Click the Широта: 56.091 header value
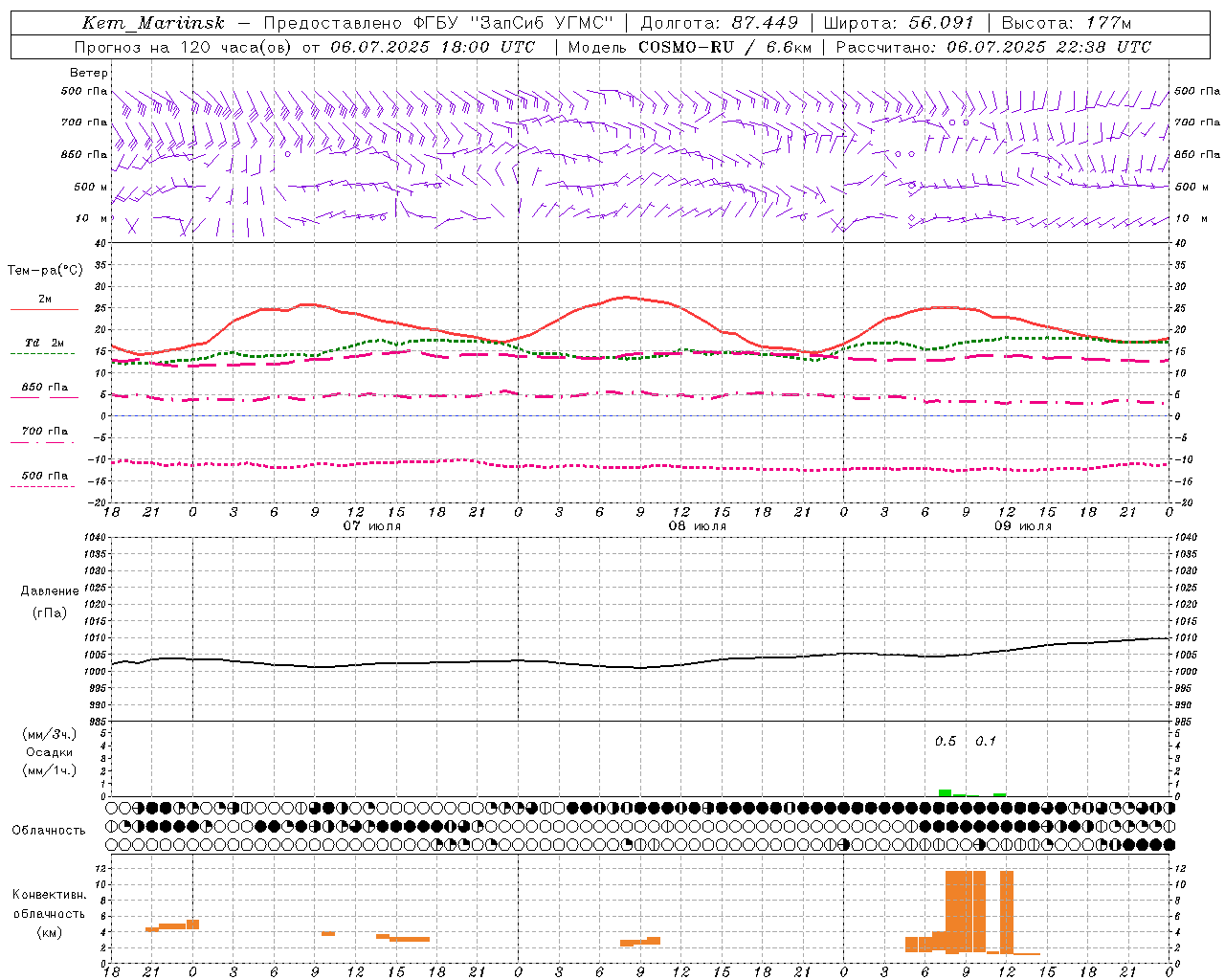The height and width of the screenshot is (980, 1225). click(899, 23)
